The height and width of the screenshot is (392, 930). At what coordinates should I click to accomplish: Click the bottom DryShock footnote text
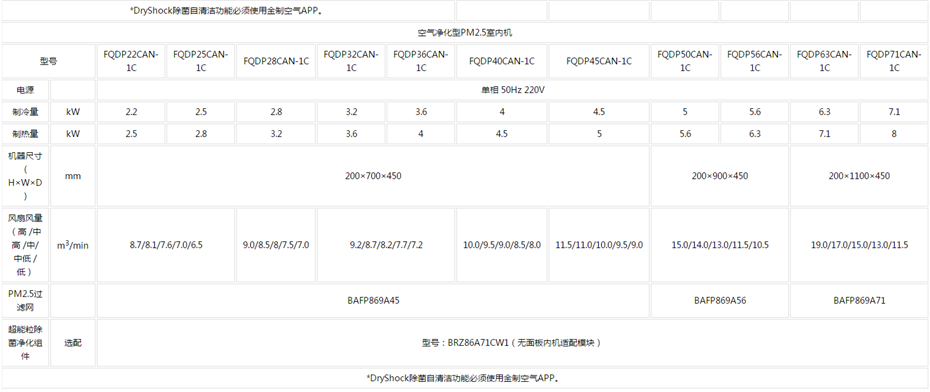point(464,378)
